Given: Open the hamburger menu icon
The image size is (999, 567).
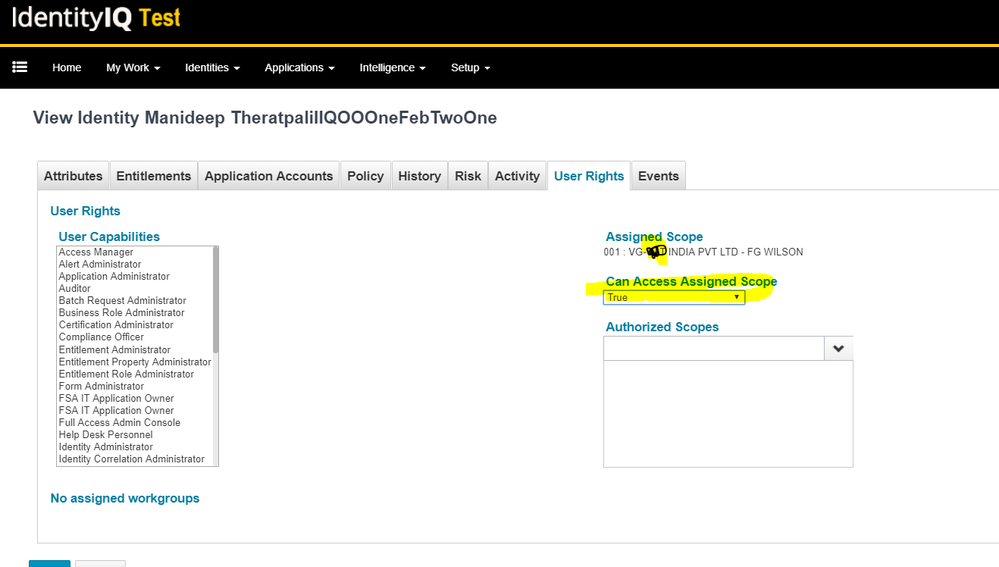Looking at the screenshot, I should 19,67.
